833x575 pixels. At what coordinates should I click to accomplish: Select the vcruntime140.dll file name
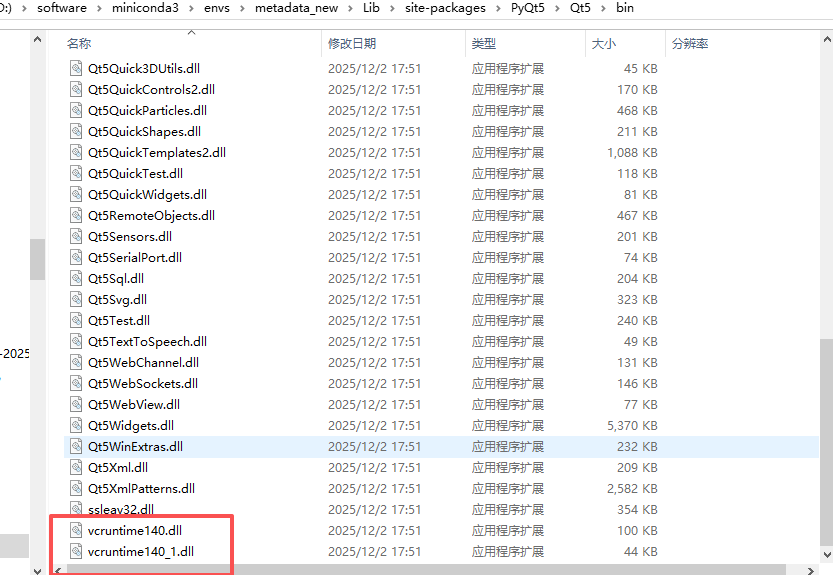pos(135,530)
